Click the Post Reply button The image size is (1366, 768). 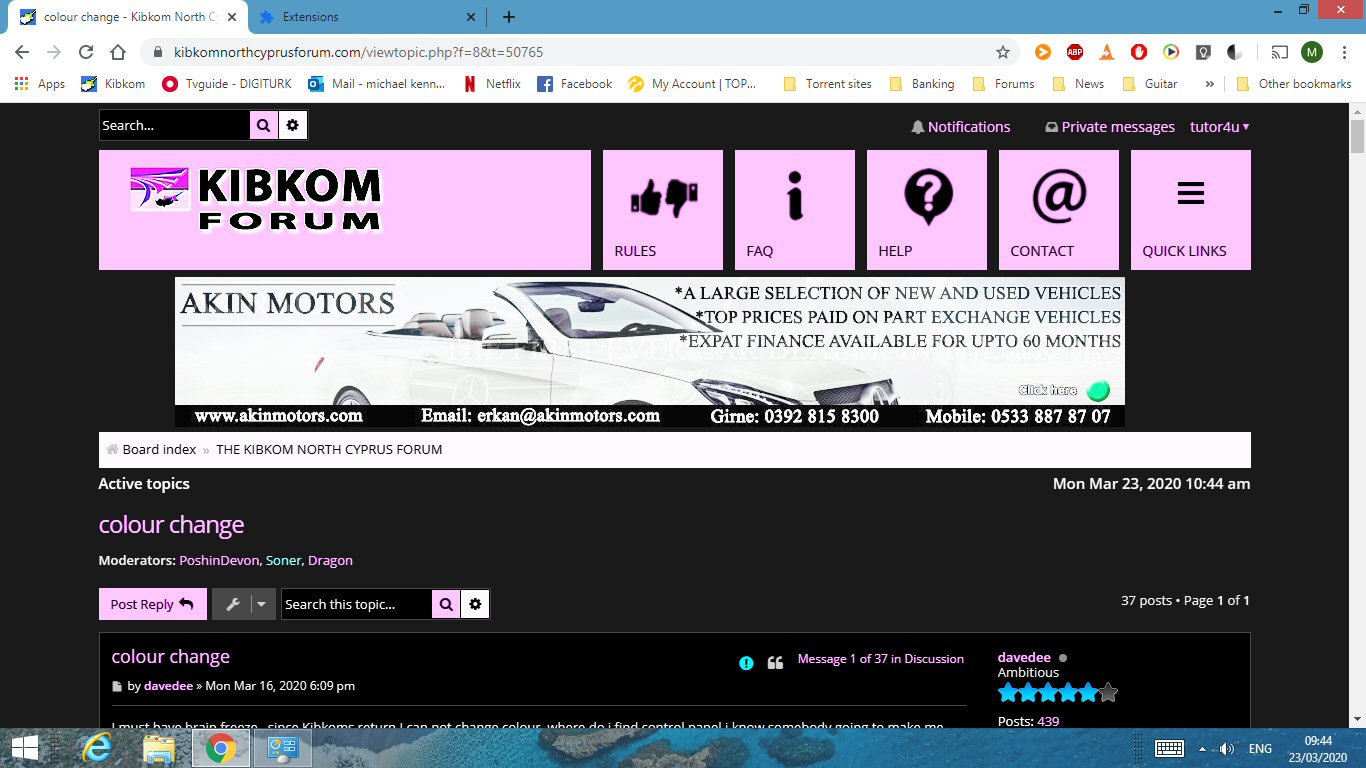click(152, 604)
